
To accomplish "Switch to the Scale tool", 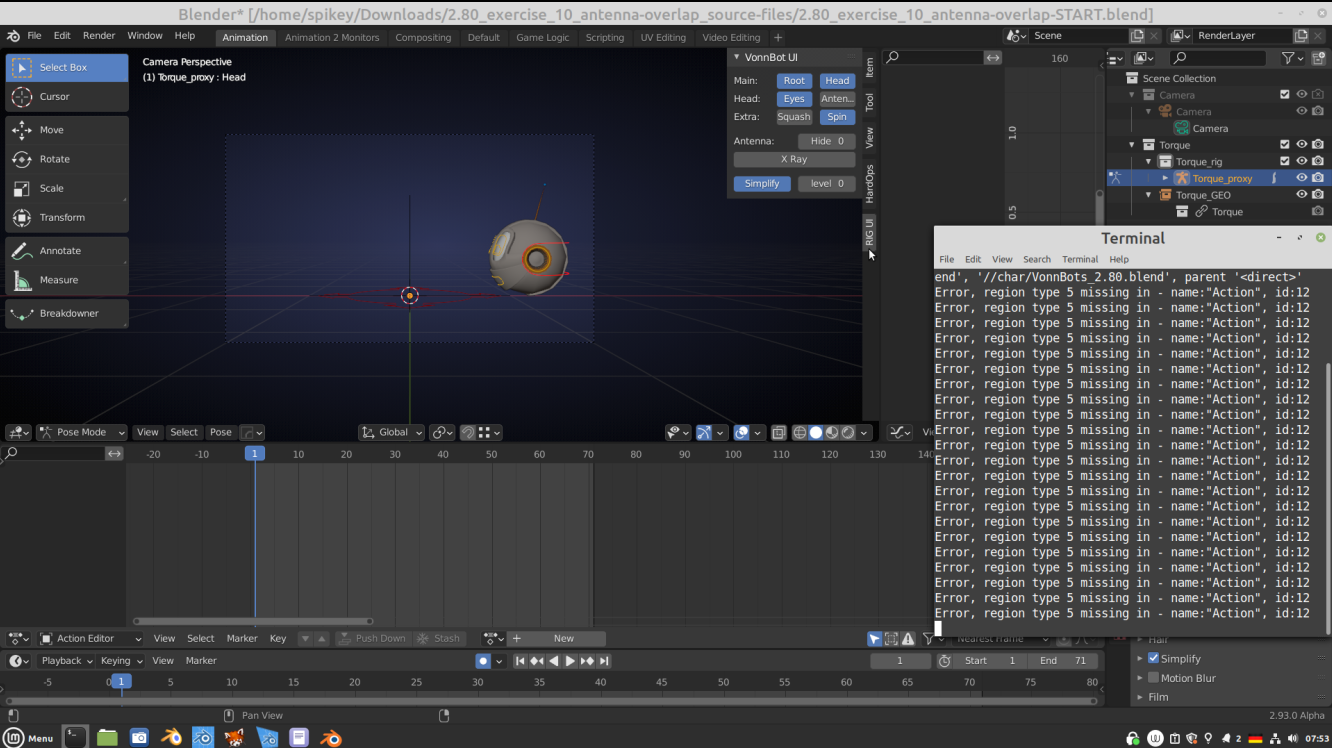I will point(66,188).
